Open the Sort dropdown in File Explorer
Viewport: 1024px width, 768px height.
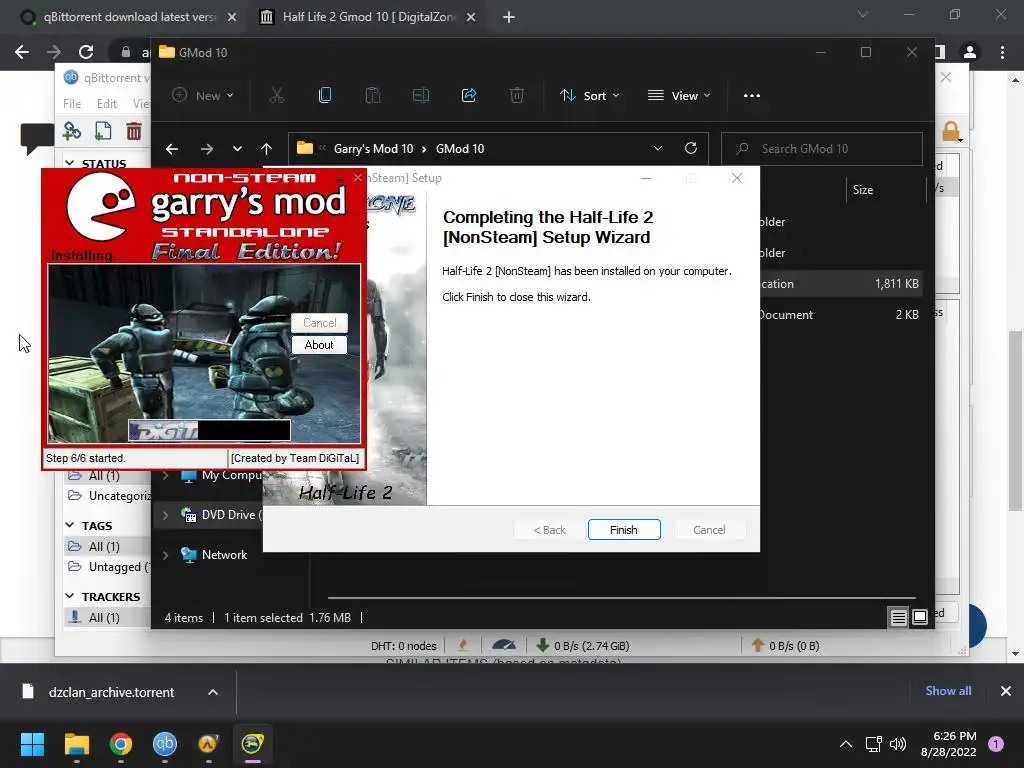589,95
